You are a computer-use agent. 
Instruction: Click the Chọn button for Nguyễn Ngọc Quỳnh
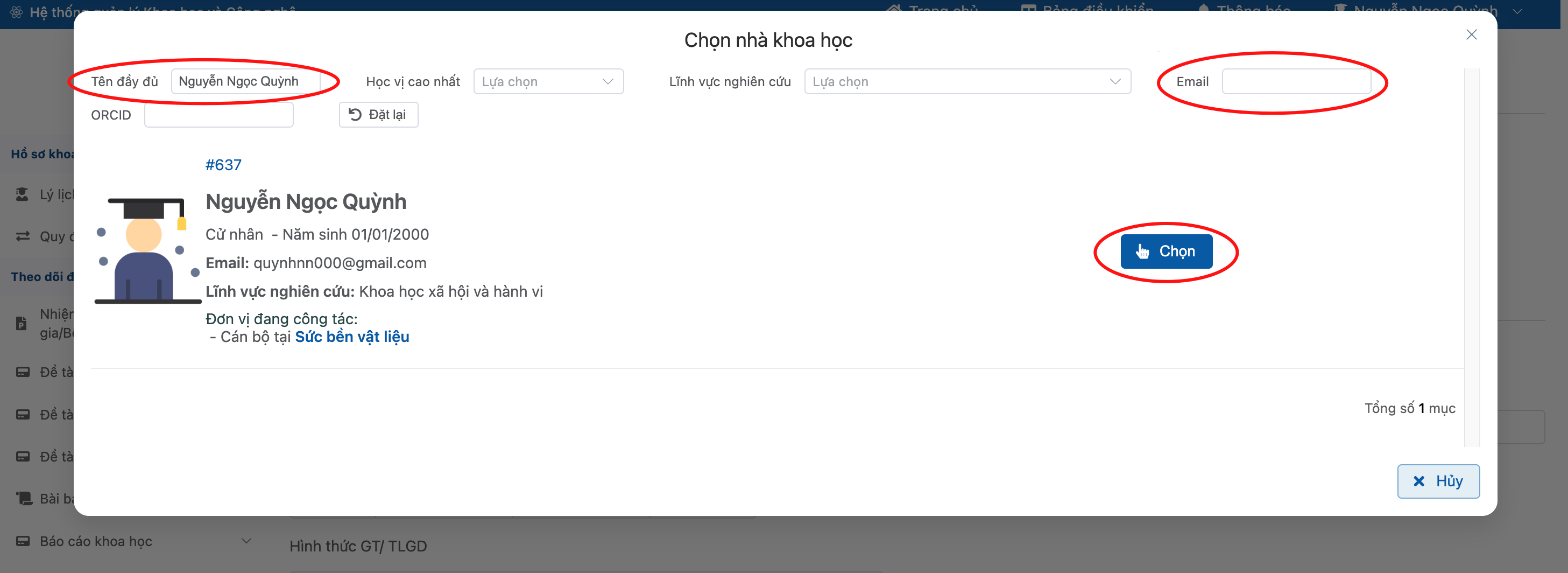1166,251
